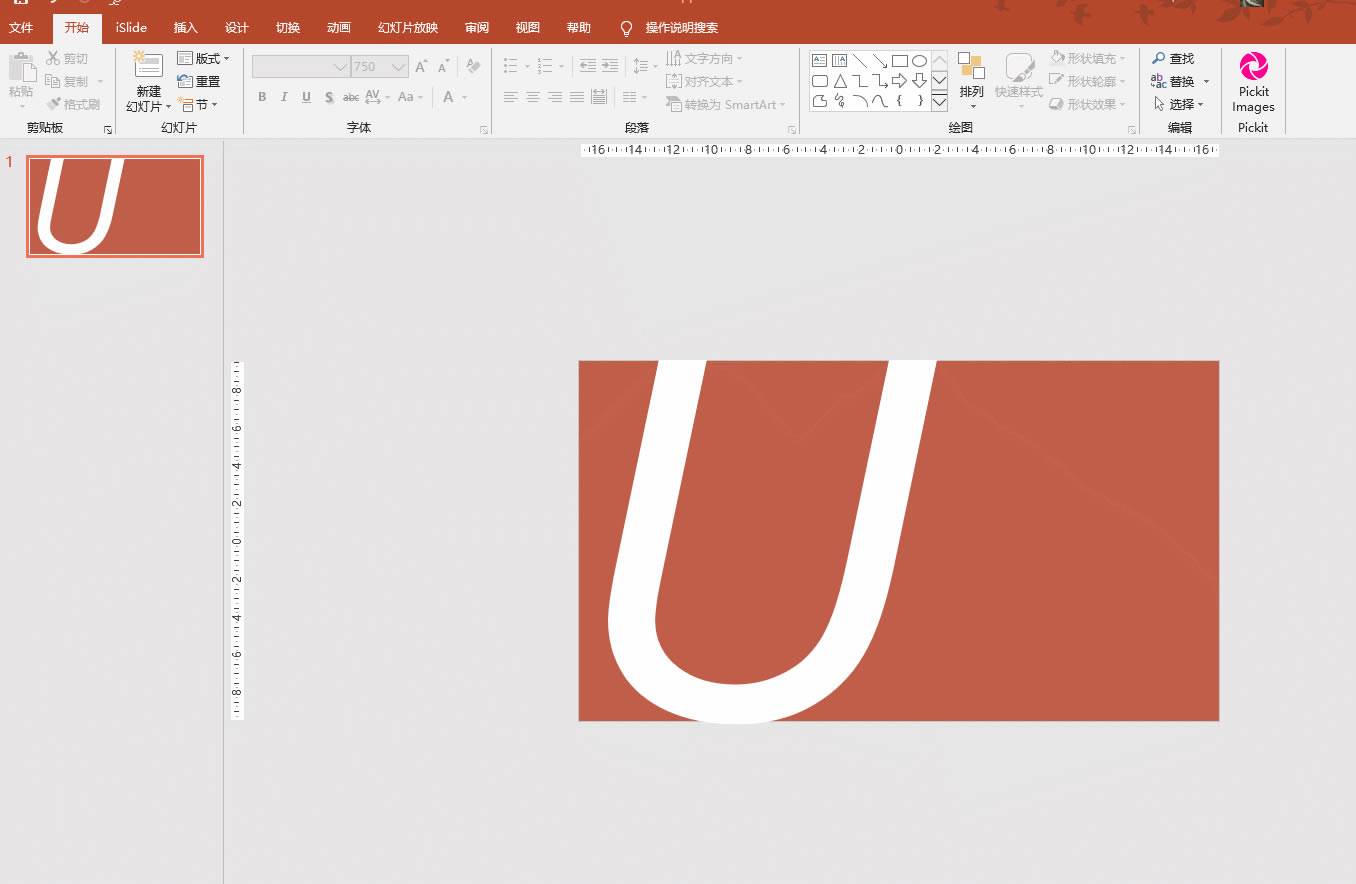Open 形状填充 (Shape Fill) options
The image size is (1356, 884).
coord(1087,58)
